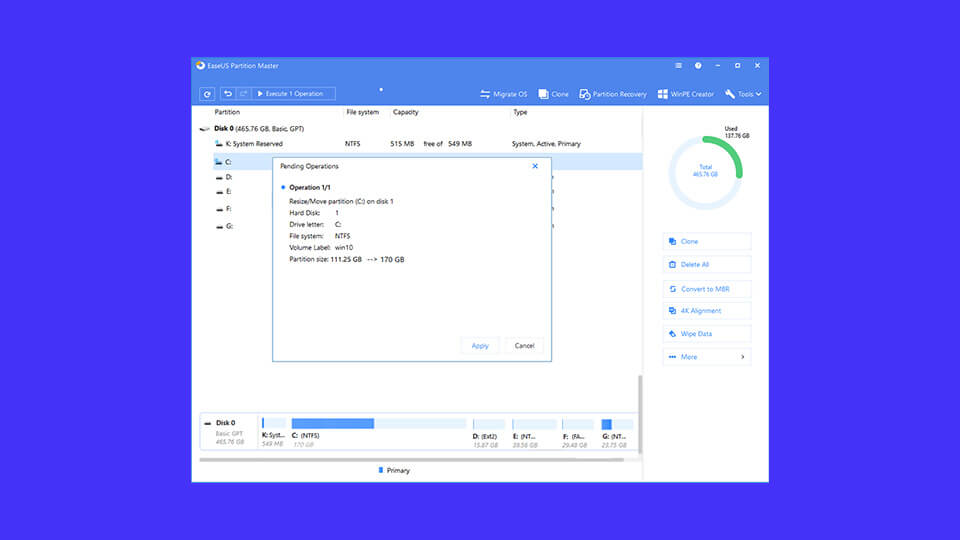This screenshot has width=960, height=540.
Task: Select Convert to MBR in side panel
Action: pyautogui.click(x=706, y=289)
